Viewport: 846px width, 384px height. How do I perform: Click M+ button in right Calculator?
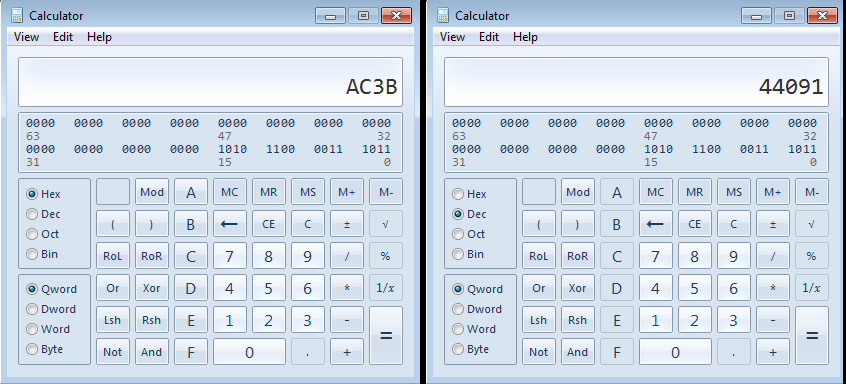(773, 192)
